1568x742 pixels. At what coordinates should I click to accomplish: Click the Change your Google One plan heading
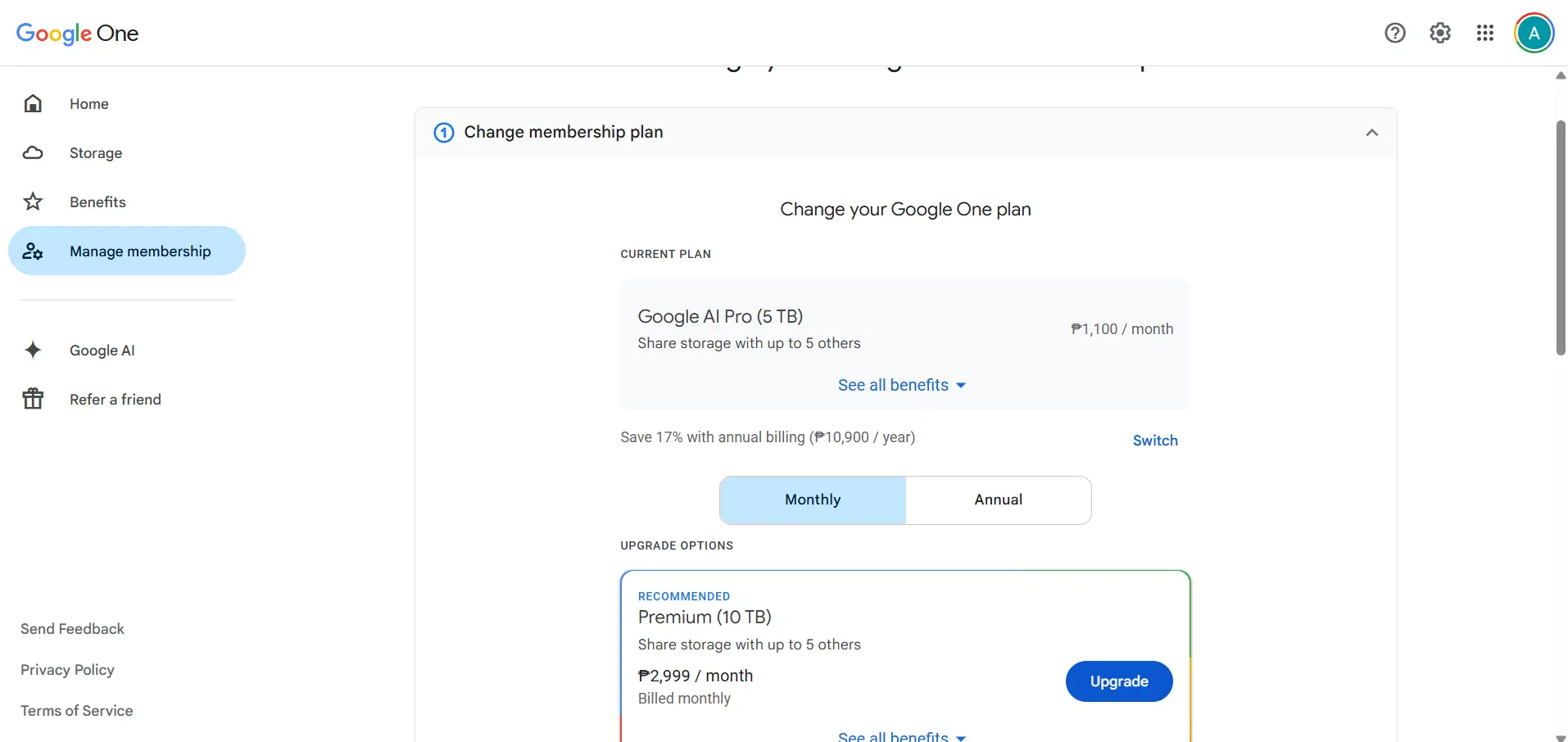[x=905, y=209]
